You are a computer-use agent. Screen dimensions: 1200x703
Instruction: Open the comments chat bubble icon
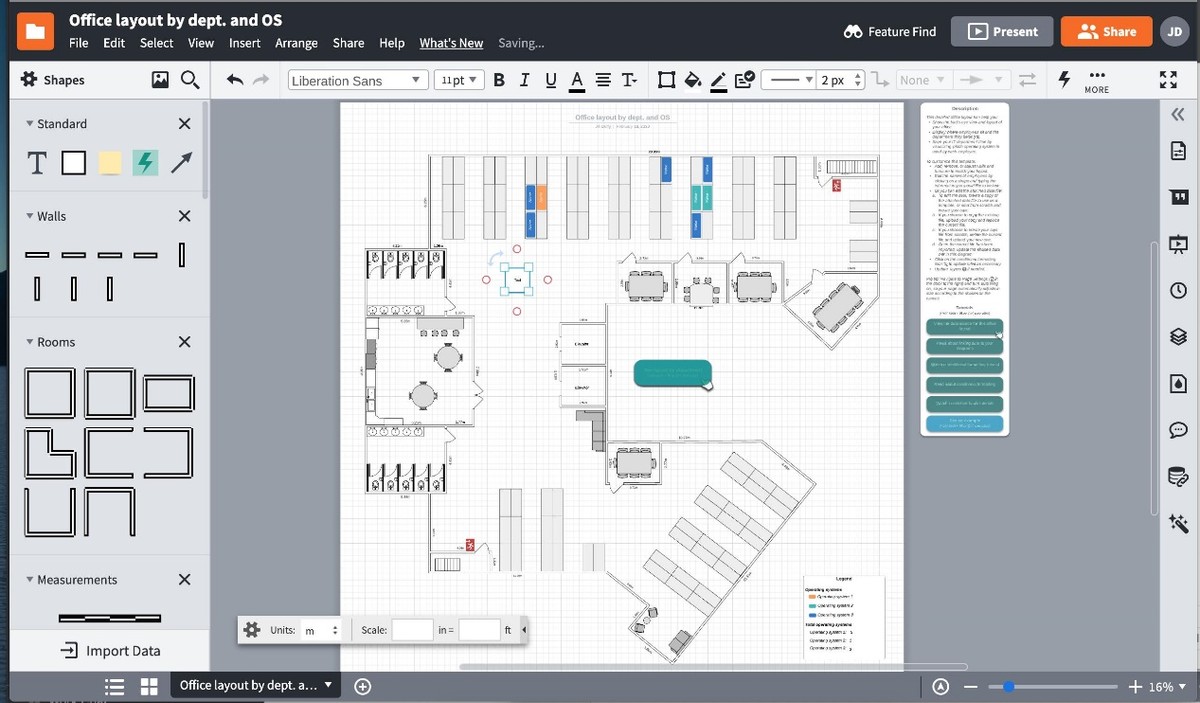pos(1177,430)
